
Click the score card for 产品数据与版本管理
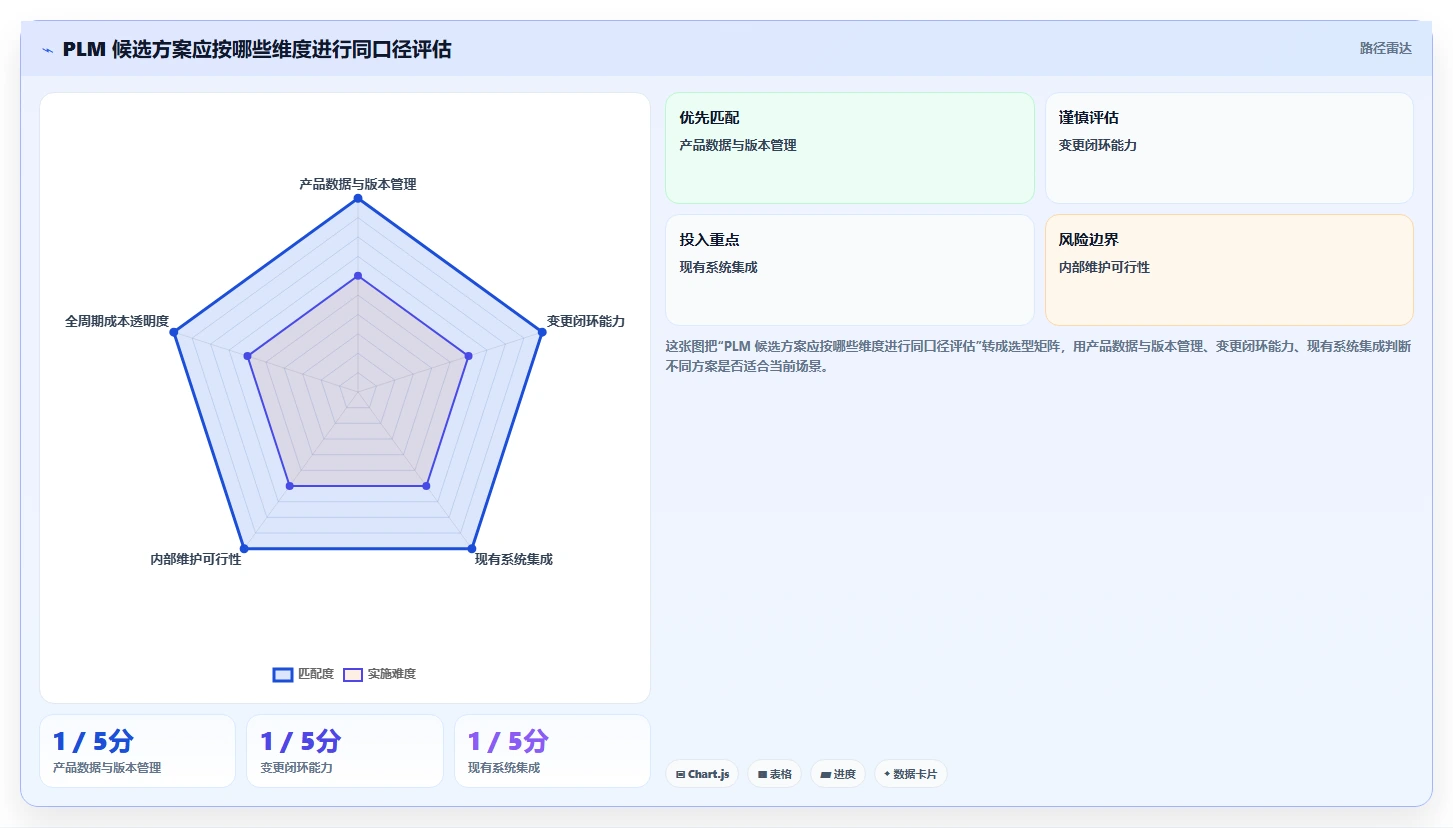[137, 751]
